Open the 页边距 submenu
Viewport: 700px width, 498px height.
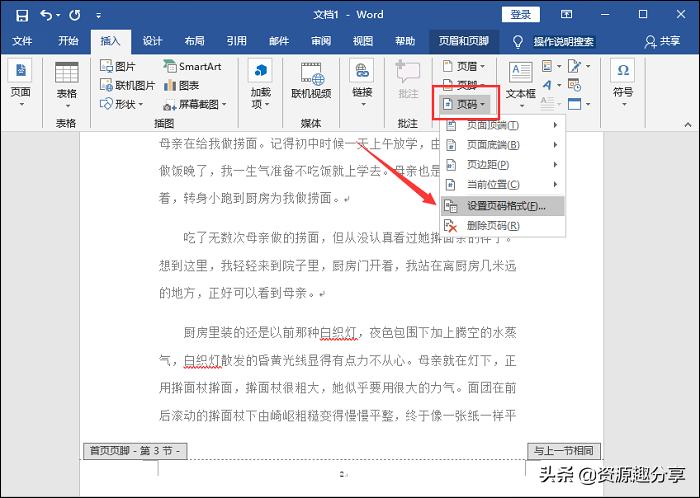tap(503, 165)
